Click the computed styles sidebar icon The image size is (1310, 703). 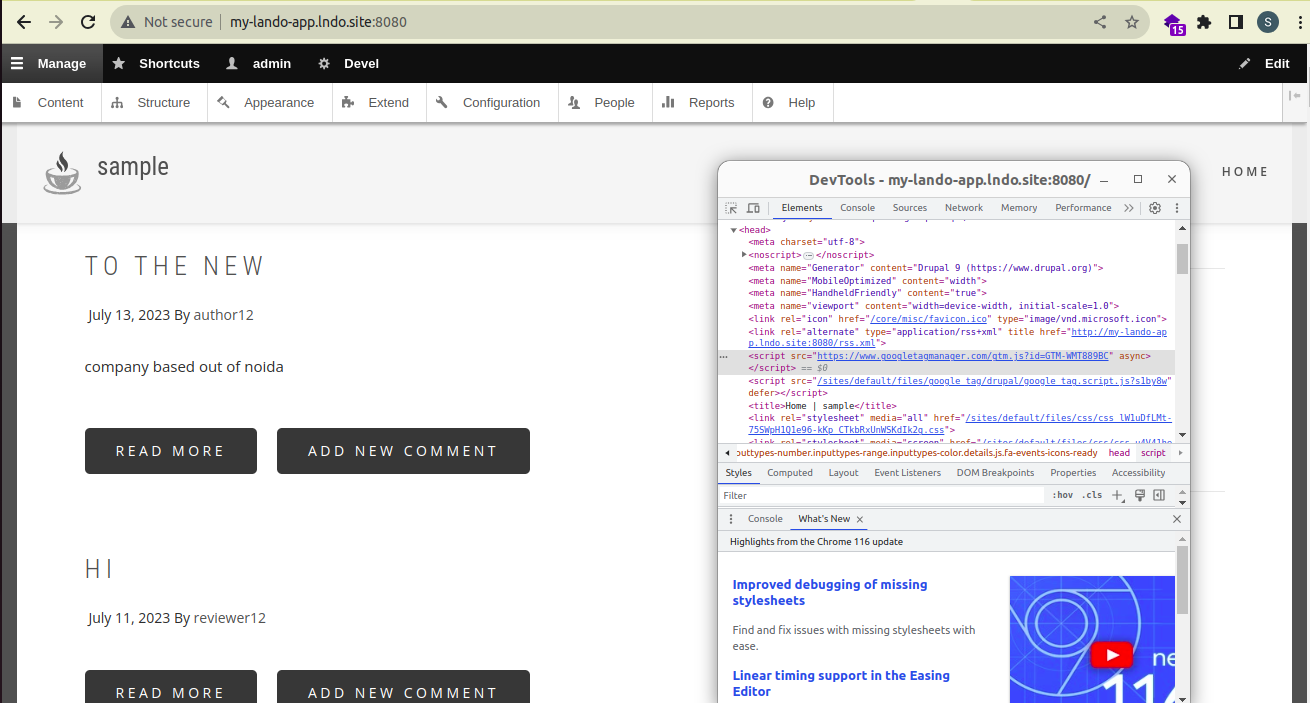1159,495
